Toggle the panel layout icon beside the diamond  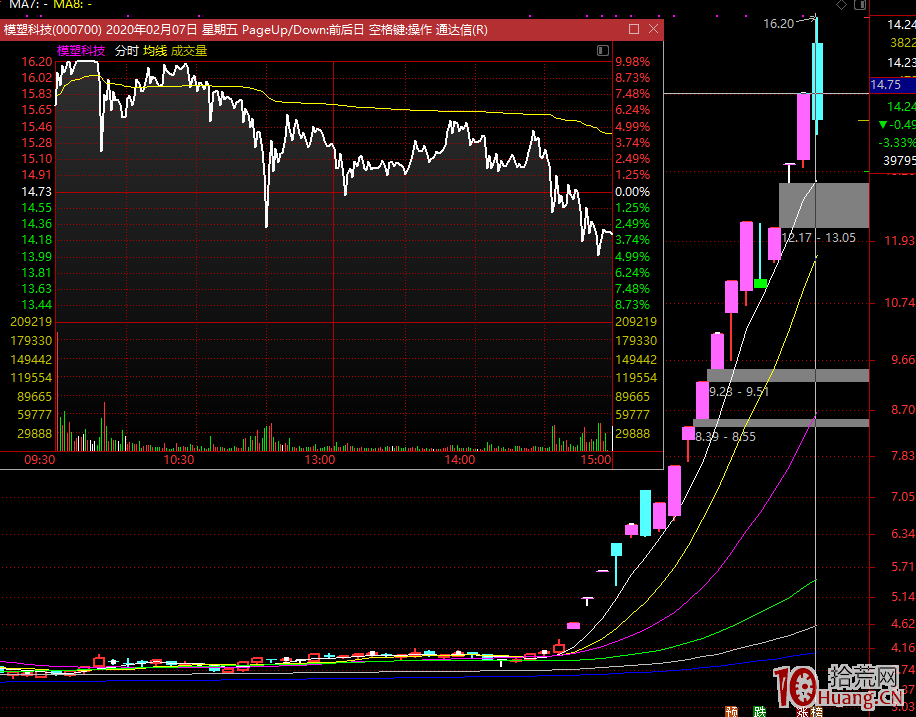click(860, 5)
